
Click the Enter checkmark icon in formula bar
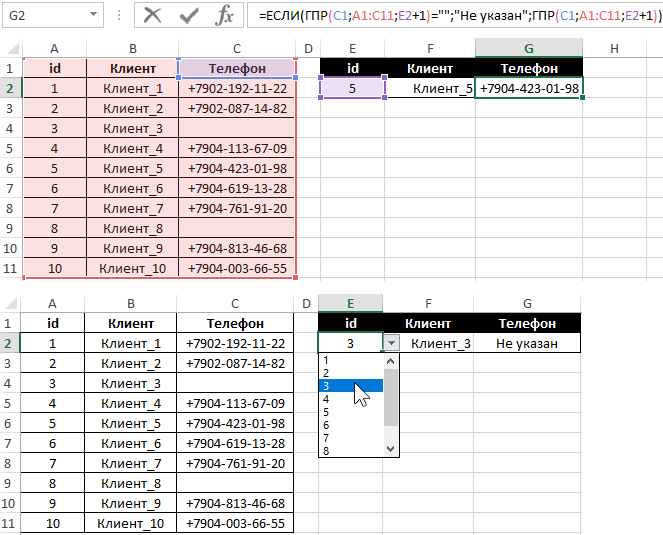pos(189,15)
